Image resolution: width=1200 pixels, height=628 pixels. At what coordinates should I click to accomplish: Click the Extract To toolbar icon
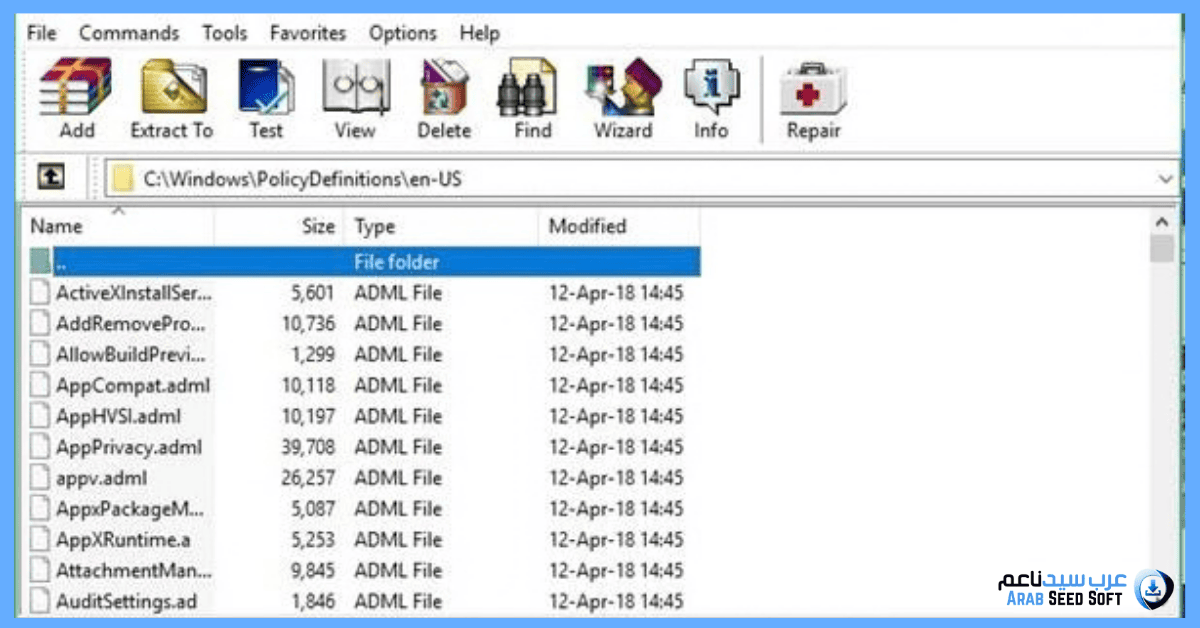coord(171,99)
